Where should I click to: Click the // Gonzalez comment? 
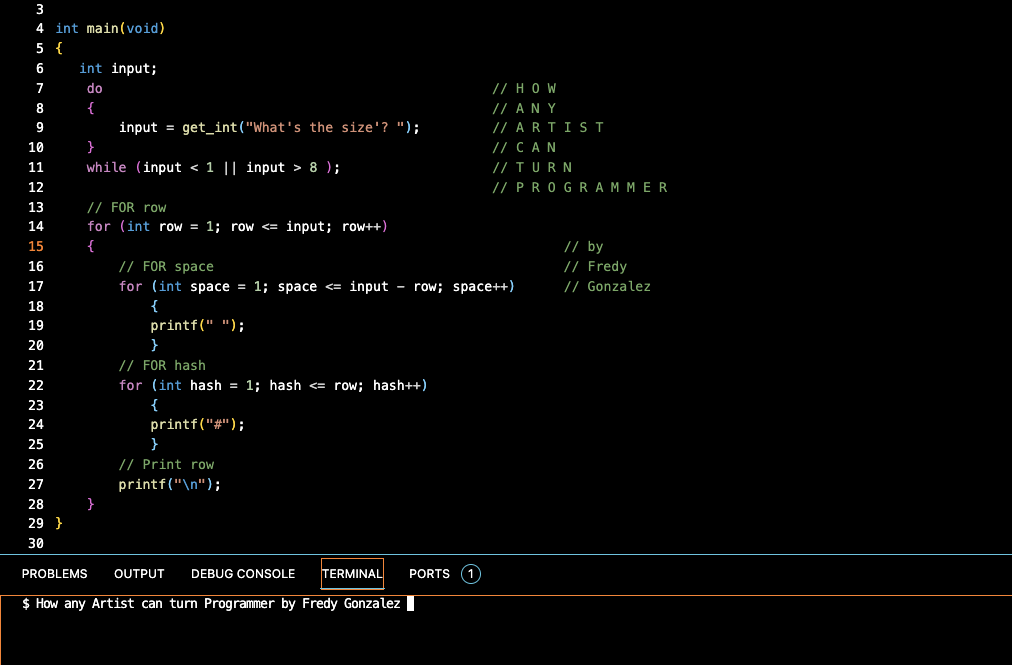607,286
